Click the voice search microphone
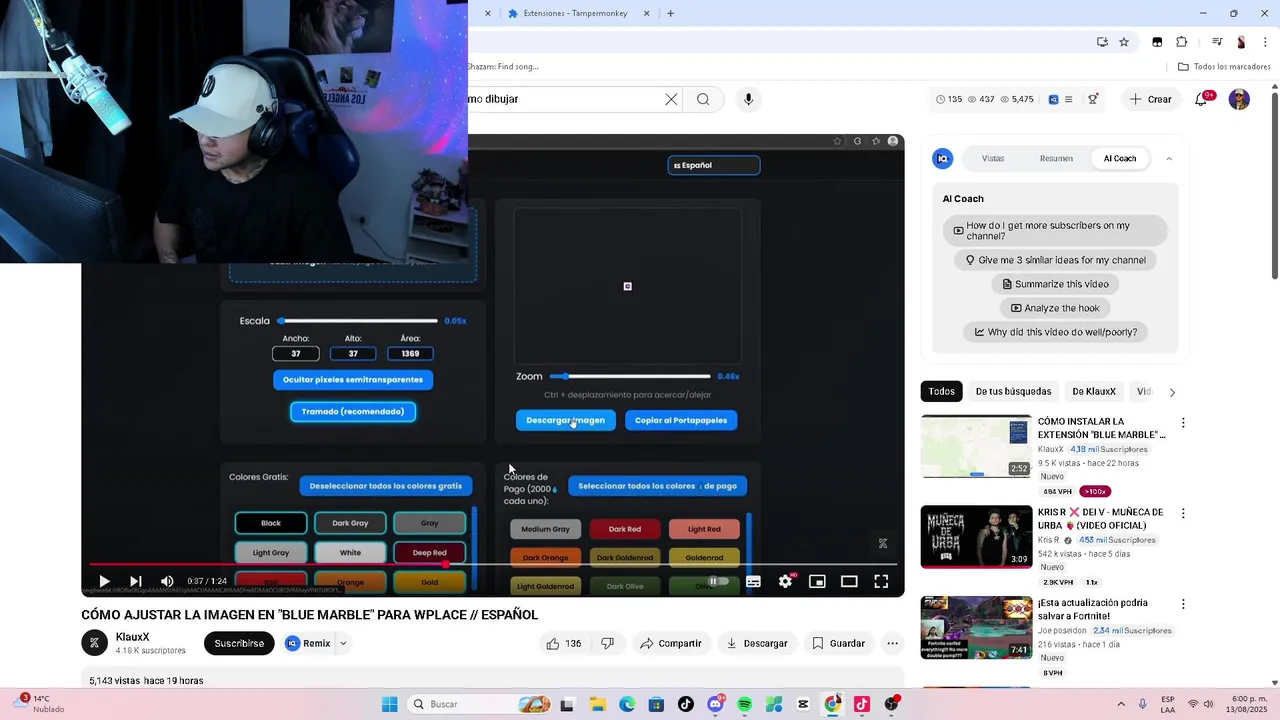Viewport: 1280px width, 720px height. (748, 99)
